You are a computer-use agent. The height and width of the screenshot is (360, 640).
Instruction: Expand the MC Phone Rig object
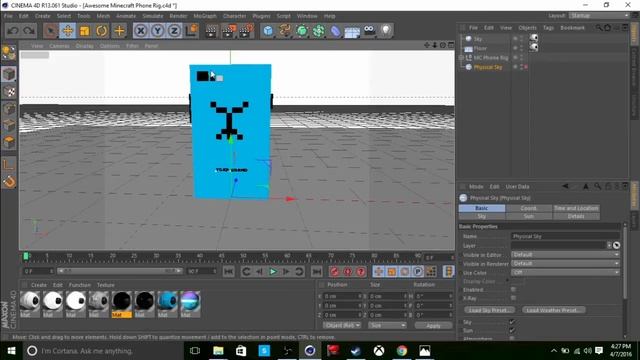coord(461,58)
